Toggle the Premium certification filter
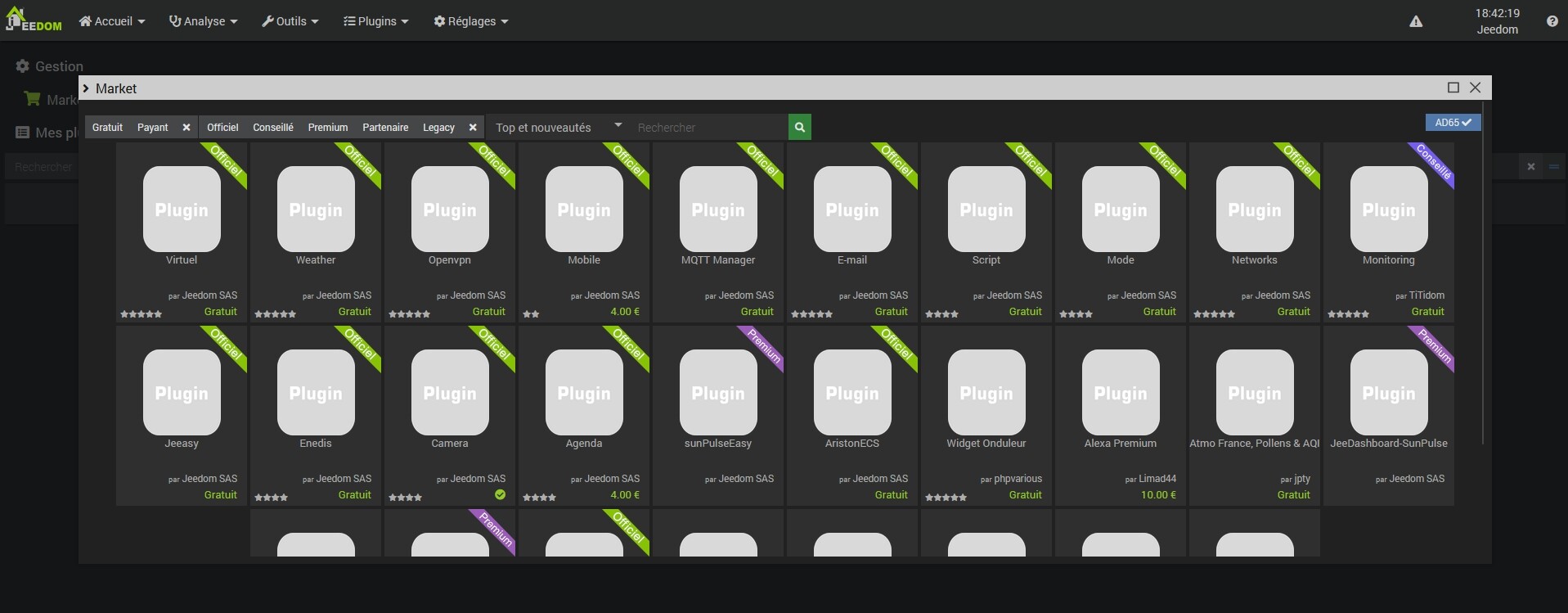 (328, 128)
